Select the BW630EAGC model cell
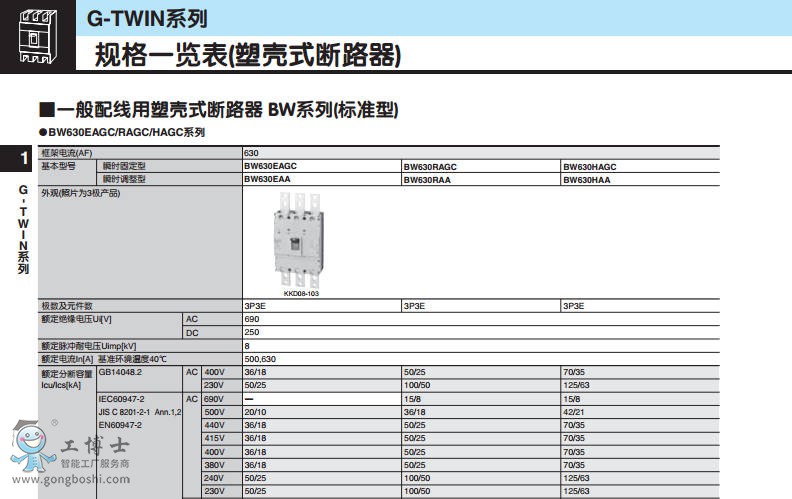The height and width of the screenshot is (499, 792). point(271,166)
